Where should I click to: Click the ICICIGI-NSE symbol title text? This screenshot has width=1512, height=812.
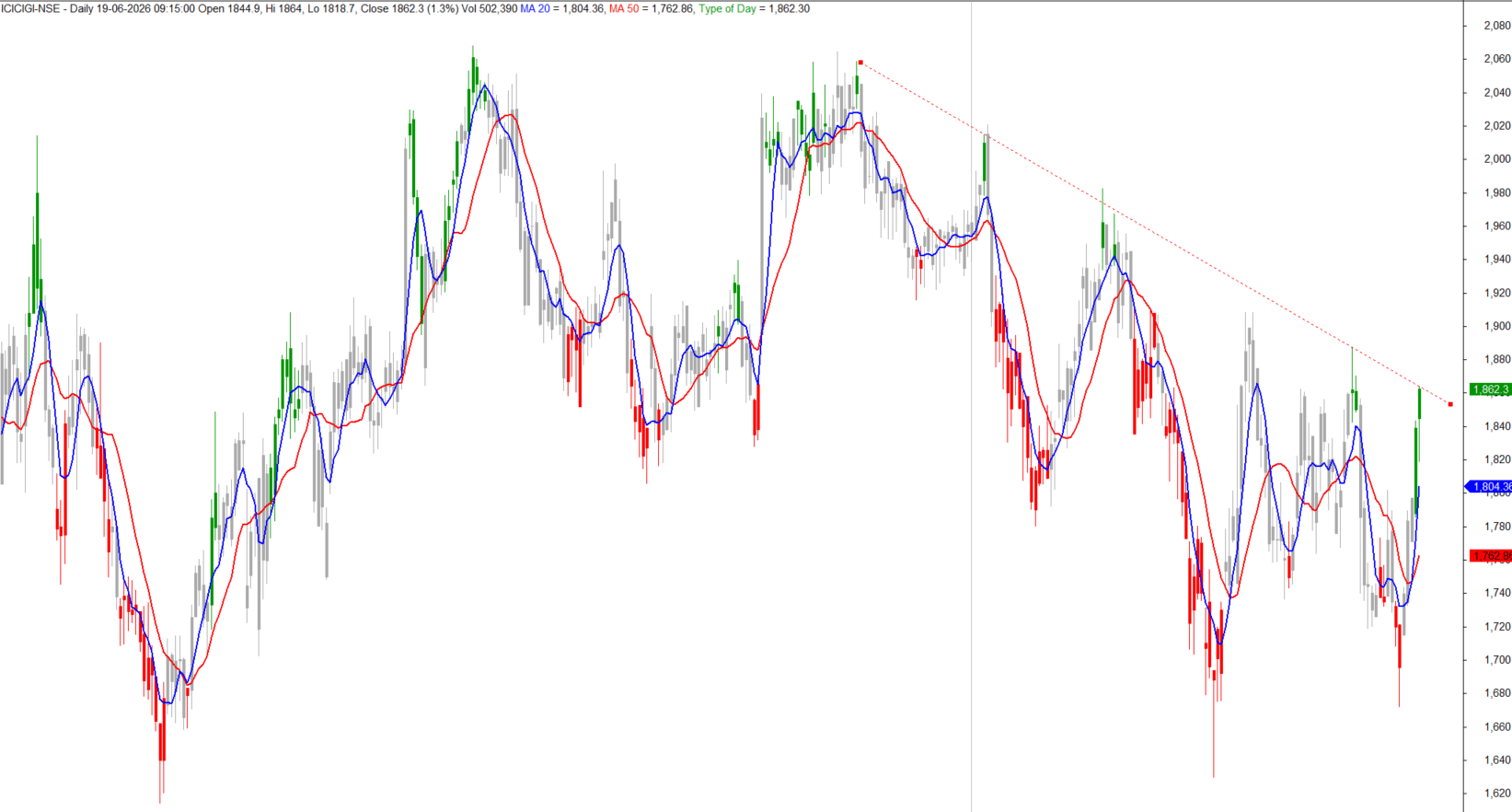30,8
